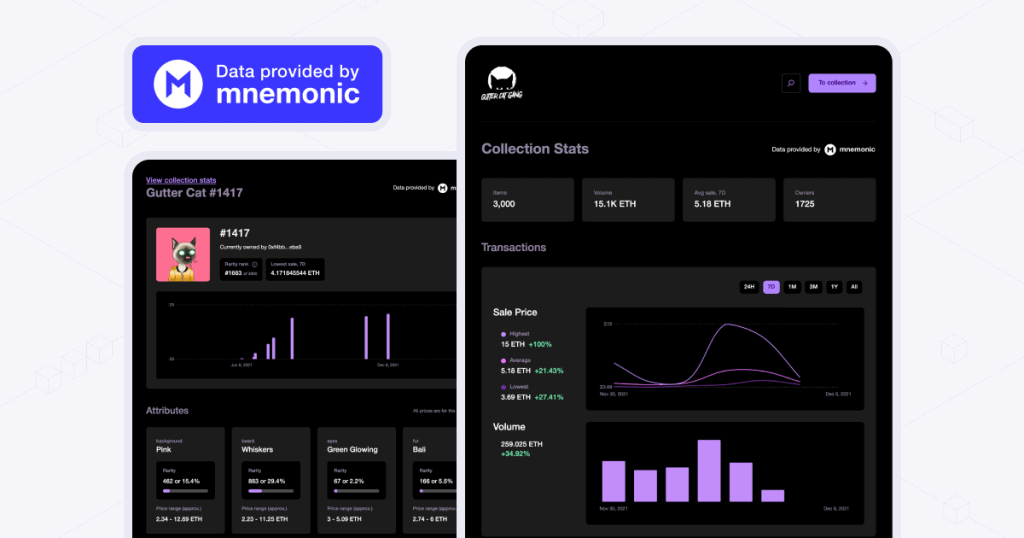
Task: Click the 462 or 15.4% rarity text
Action: pyautogui.click(x=181, y=481)
